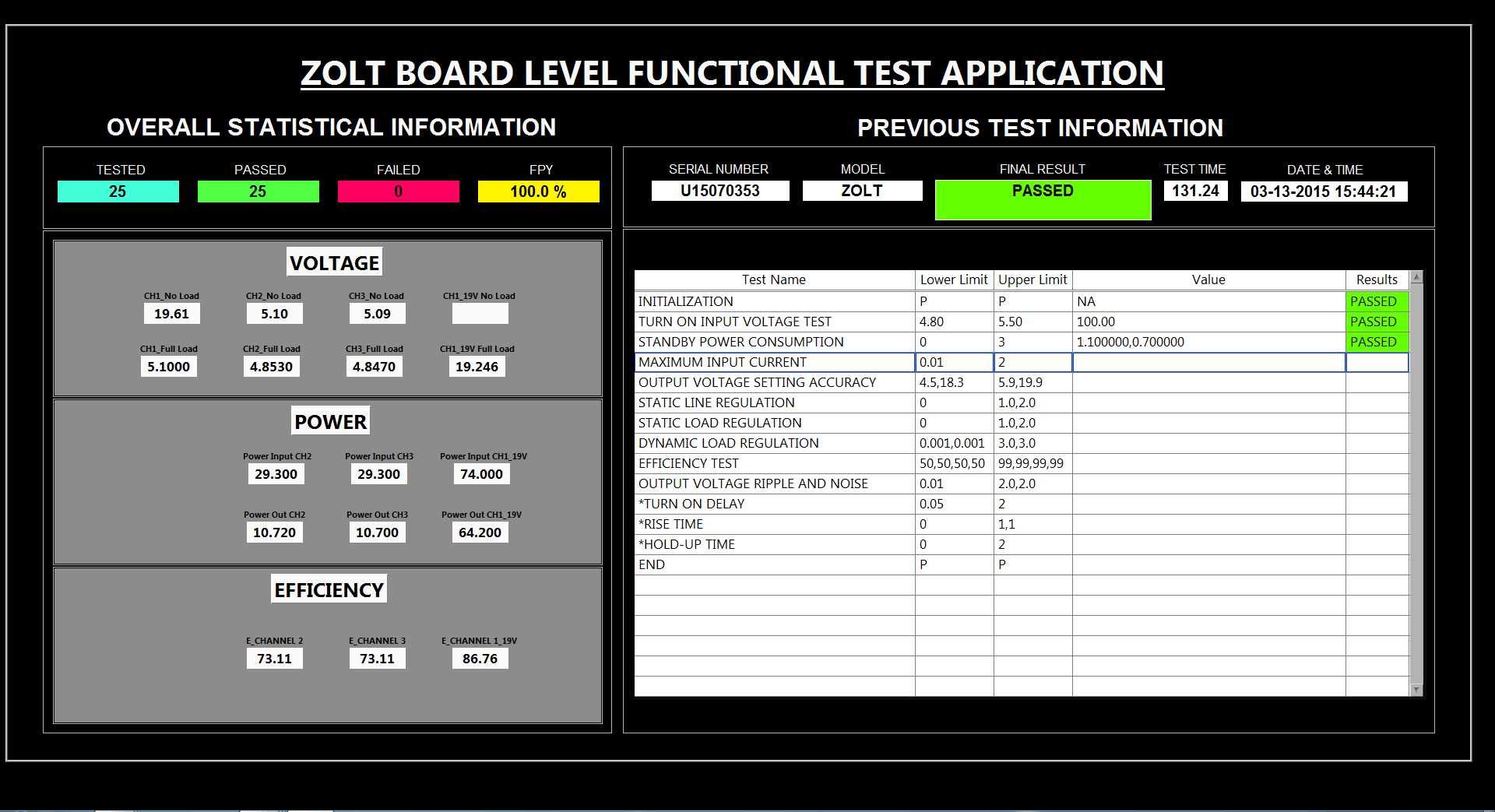This screenshot has height=812, width=1495.
Task: Click the E_CHANNEL 2 efficiency value 73.11
Action: (275, 659)
